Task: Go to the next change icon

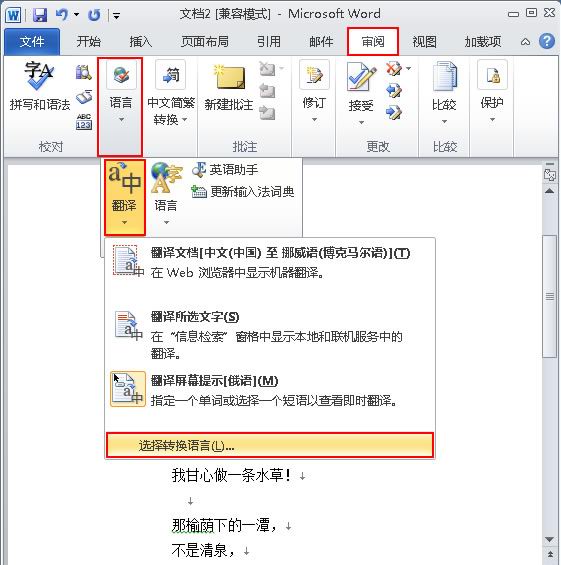Action: [x=393, y=113]
